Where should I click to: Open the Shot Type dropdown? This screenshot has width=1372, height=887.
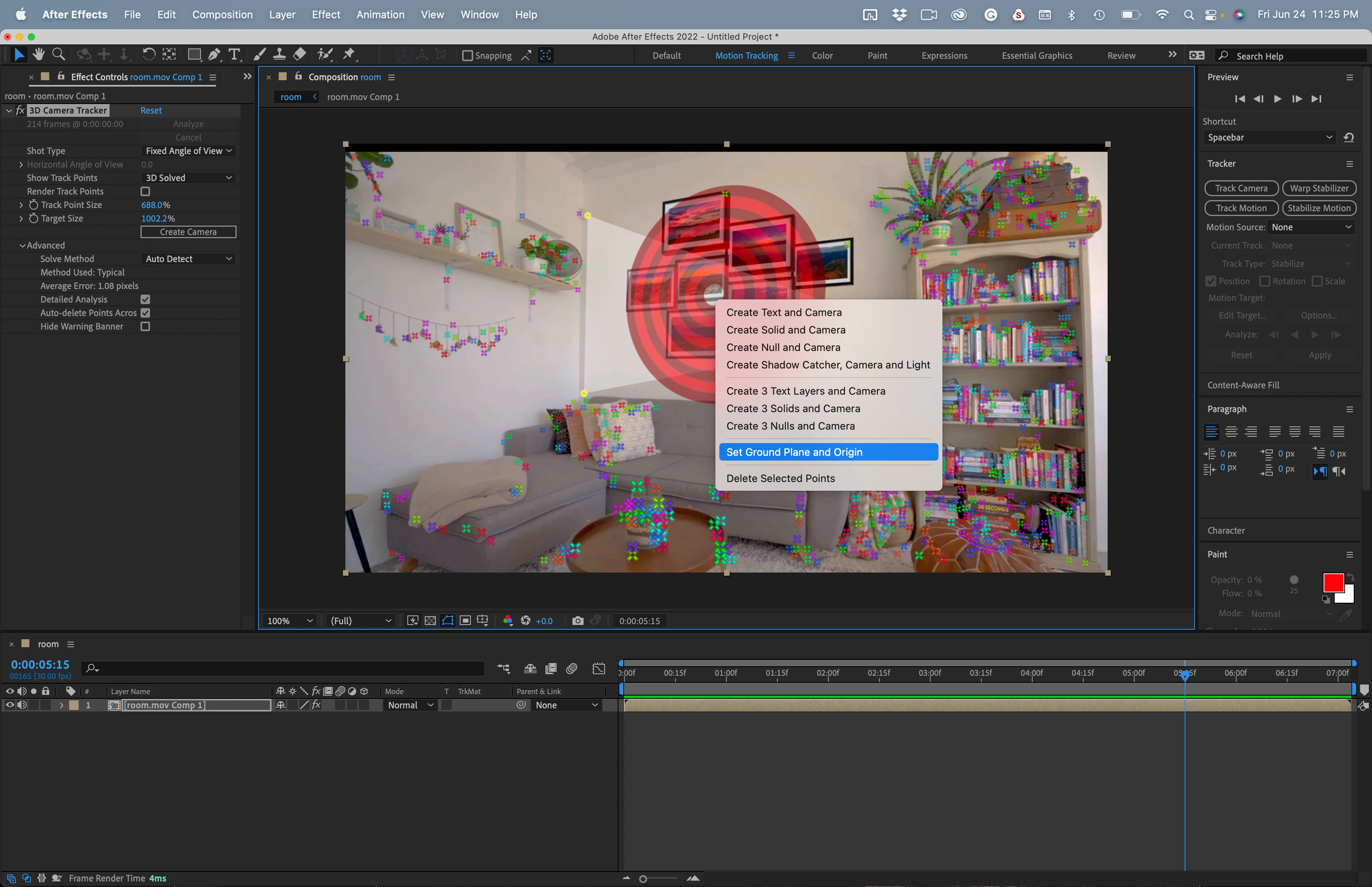click(x=188, y=151)
